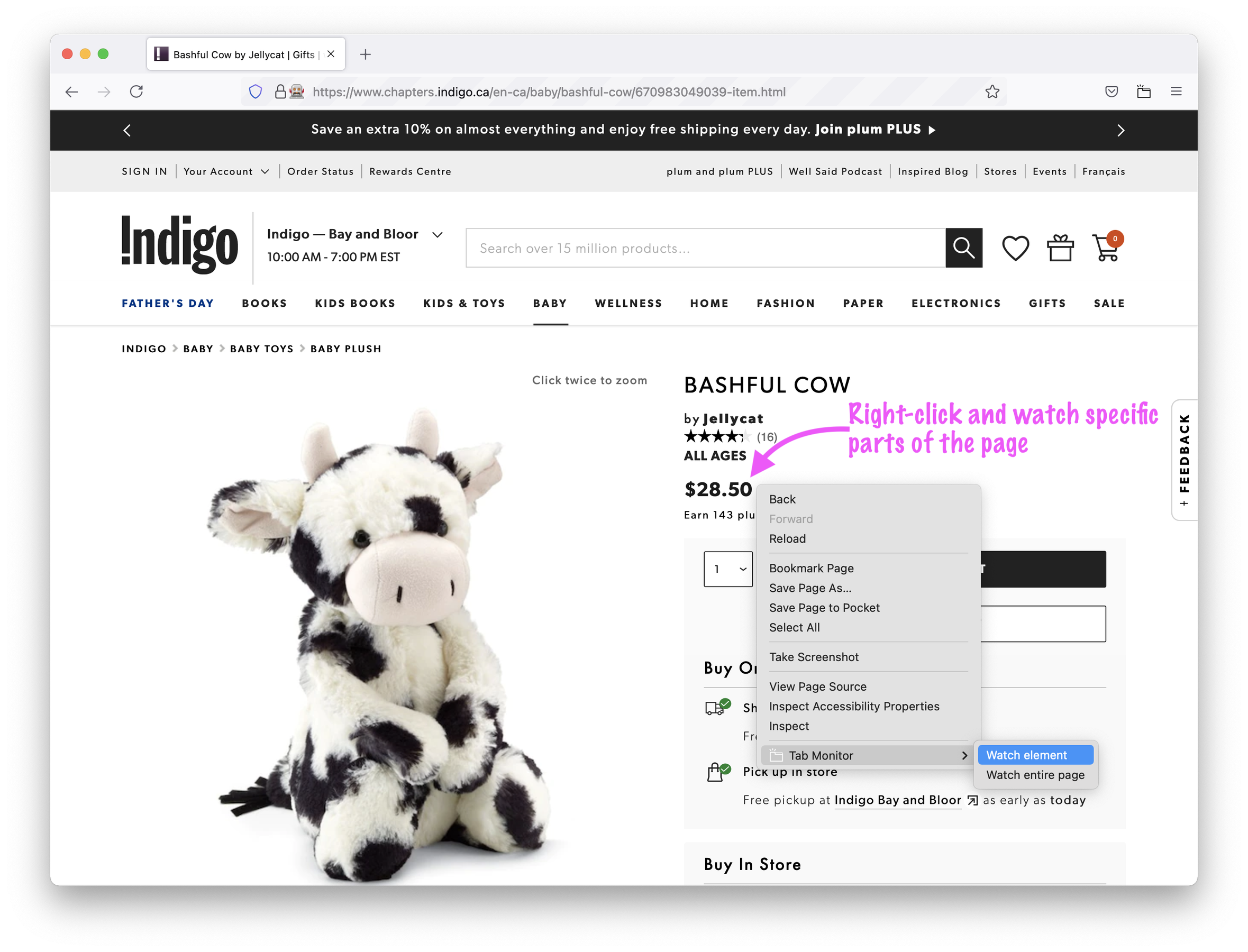Click the padlock site security icon
This screenshot has height=952, width=1248.
click(280, 92)
